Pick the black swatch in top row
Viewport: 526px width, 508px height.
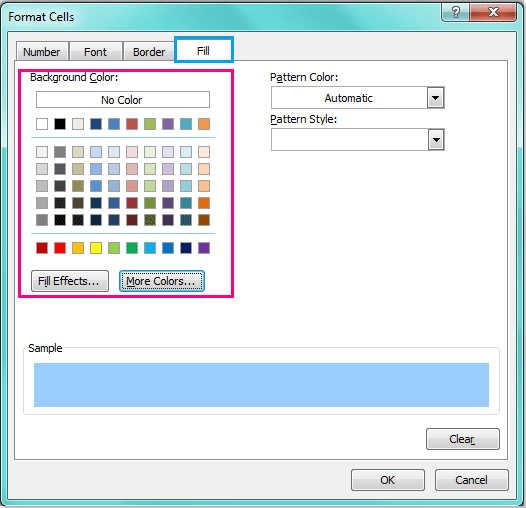[60, 124]
